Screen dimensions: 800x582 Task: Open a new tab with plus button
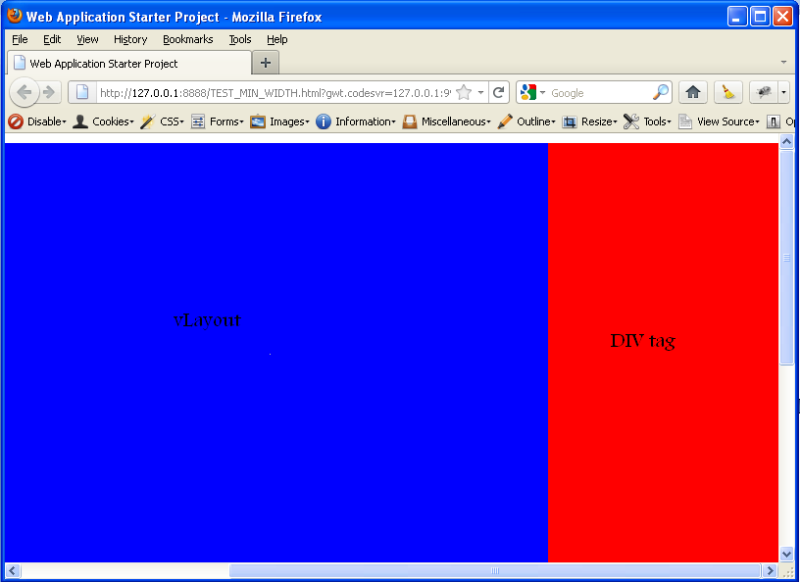[265, 62]
